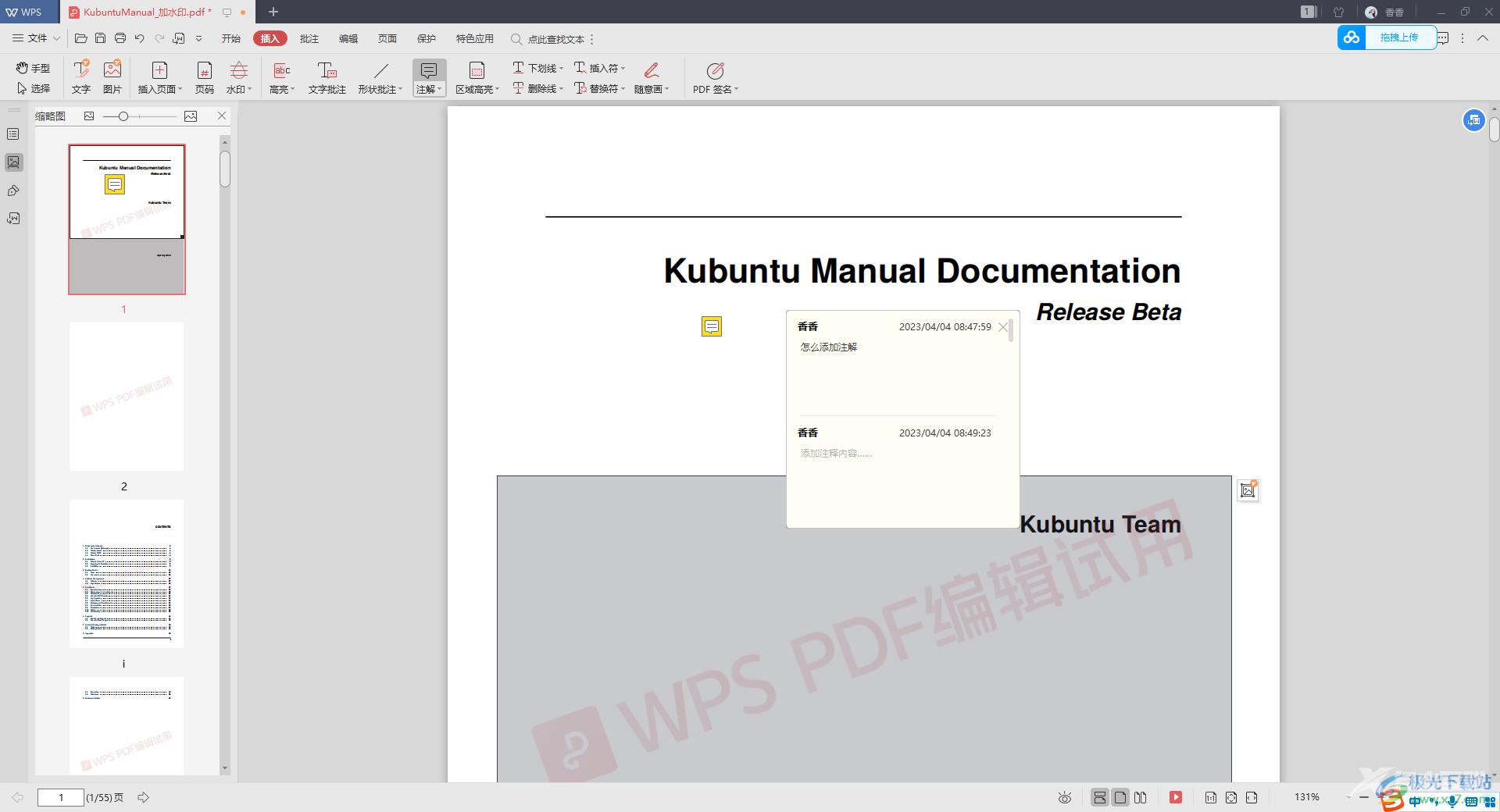The image size is (1500, 812).
Task: Fit page to width icon
Action: (1252, 797)
